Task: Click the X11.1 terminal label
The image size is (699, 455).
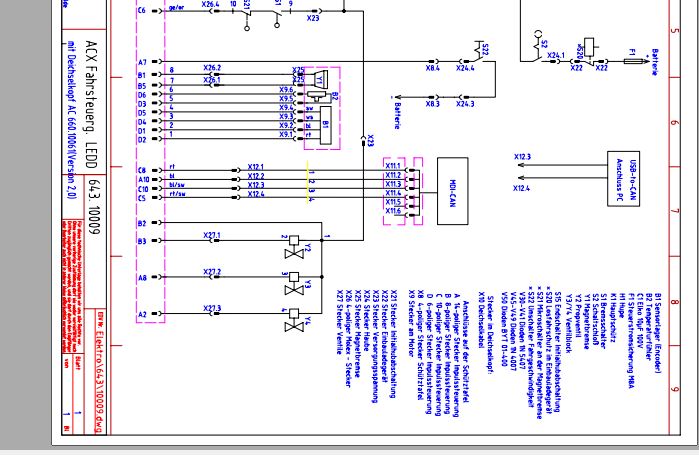Action: 393,166
